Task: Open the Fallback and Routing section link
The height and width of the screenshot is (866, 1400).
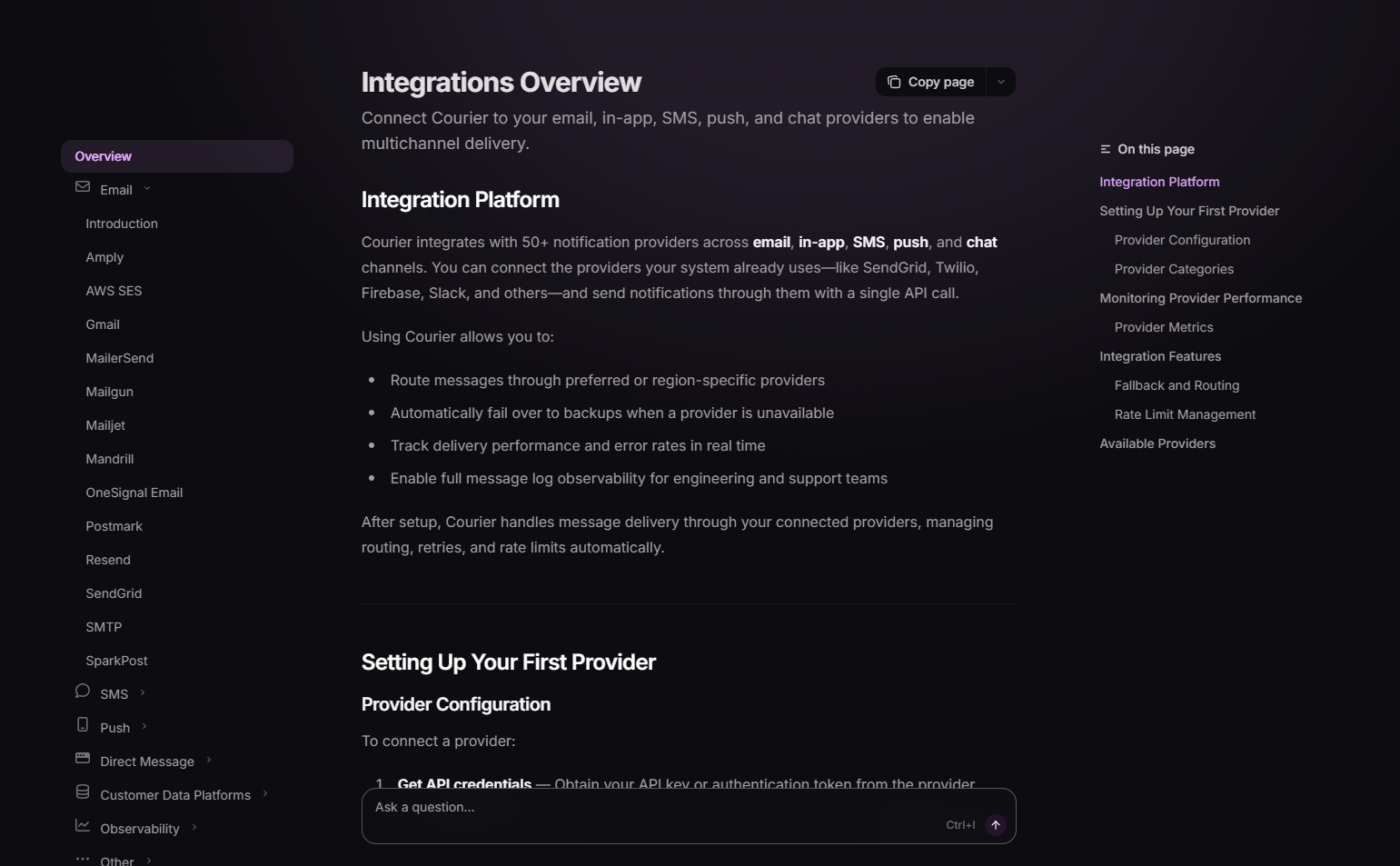Action: tap(1177, 385)
